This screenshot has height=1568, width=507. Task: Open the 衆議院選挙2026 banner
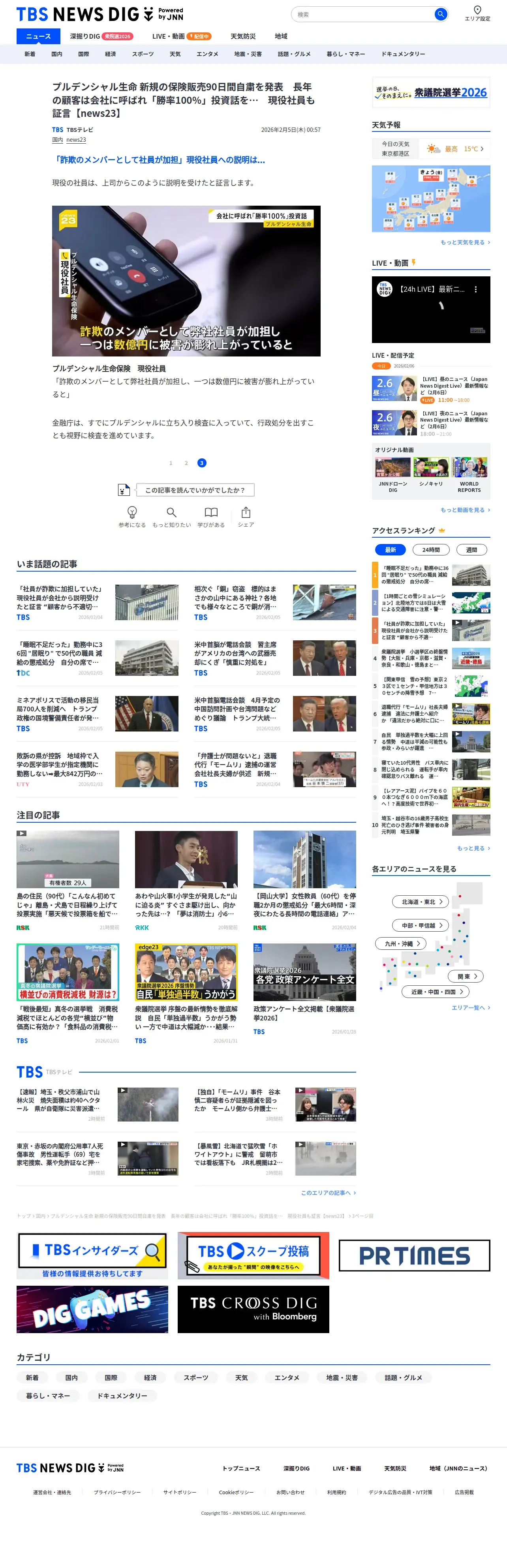point(431,92)
